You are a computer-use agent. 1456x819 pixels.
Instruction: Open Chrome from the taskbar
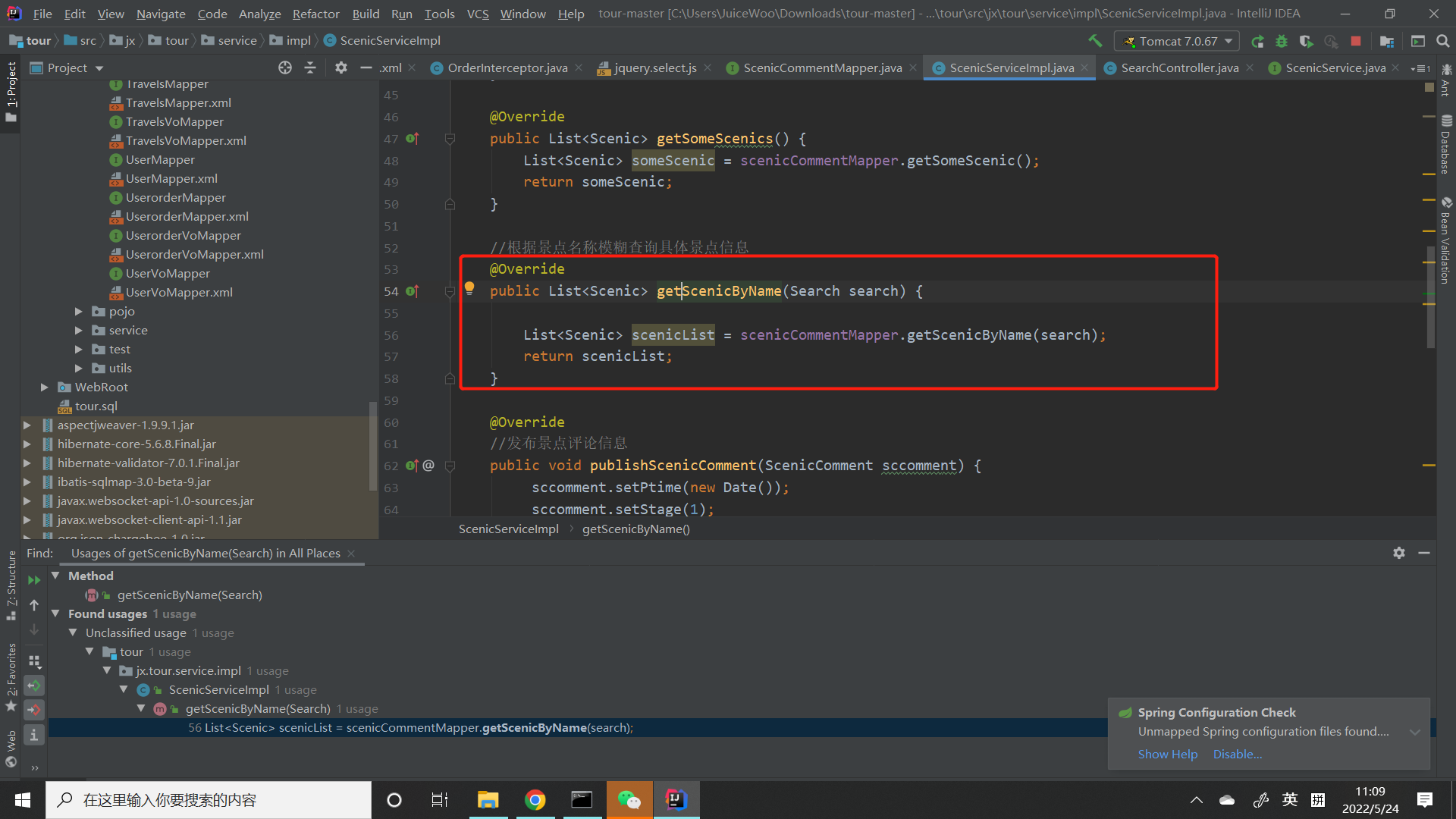[x=535, y=799]
